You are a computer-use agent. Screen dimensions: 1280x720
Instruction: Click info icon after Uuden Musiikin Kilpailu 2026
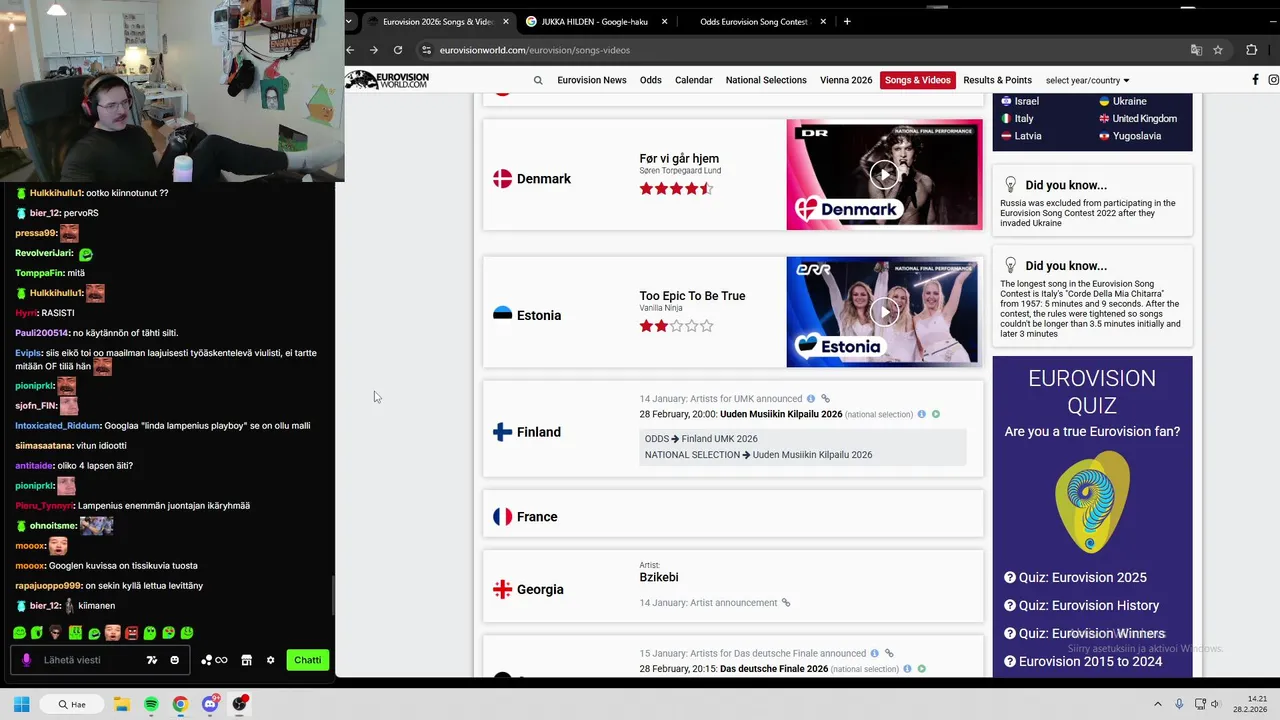[x=922, y=414]
